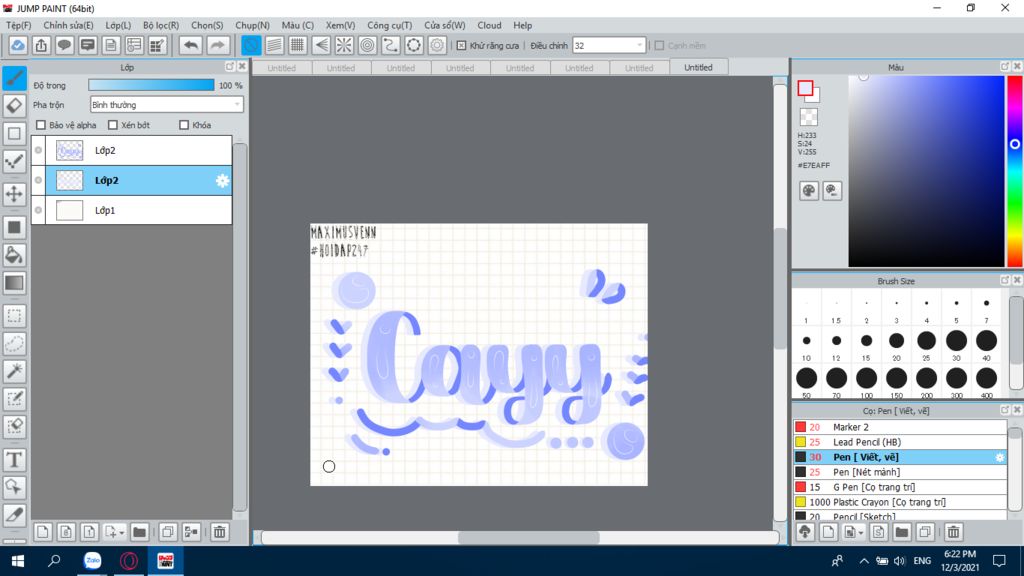Toggle visibility of selected Lớp2 layer

tap(39, 180)
